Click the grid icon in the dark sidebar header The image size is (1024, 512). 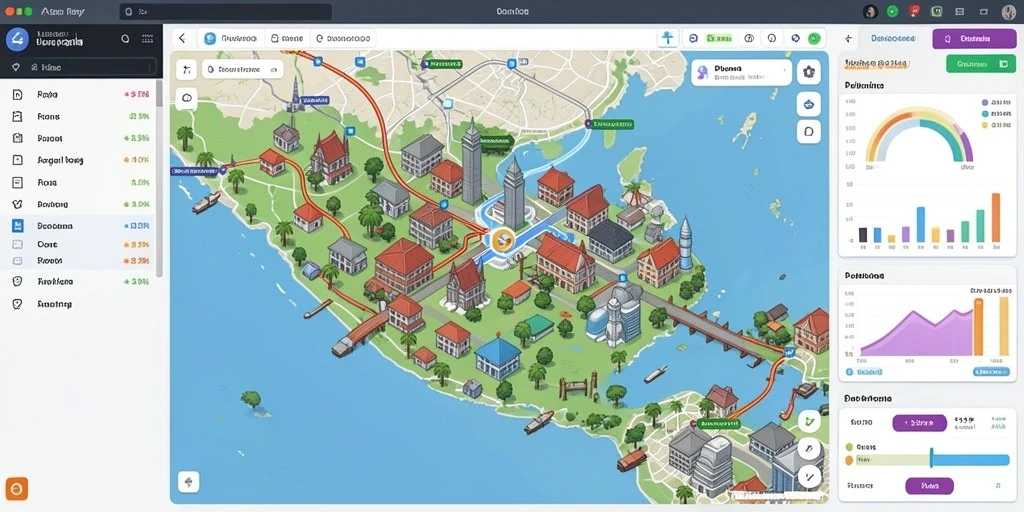[147, 39]
